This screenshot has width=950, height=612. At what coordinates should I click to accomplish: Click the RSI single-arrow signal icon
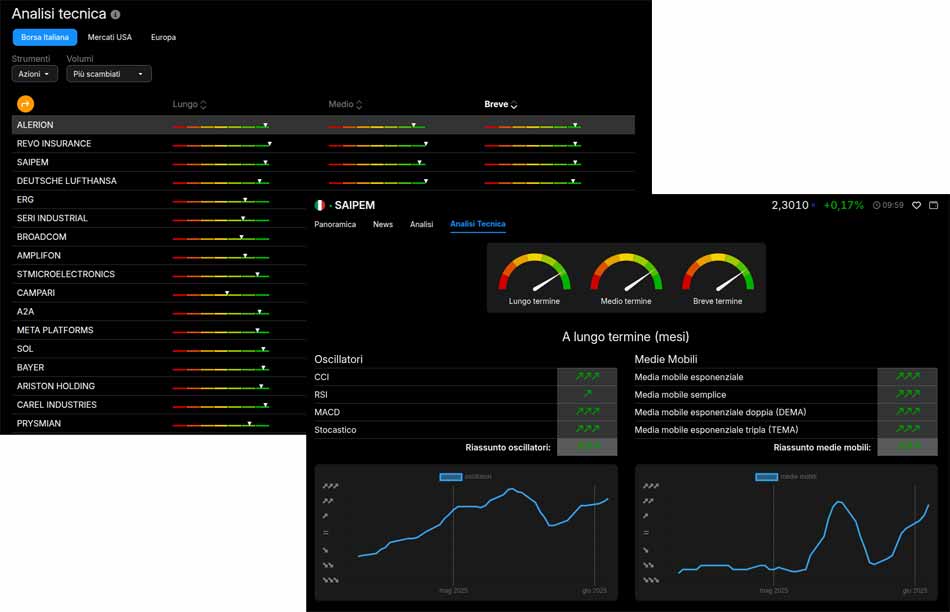coord(587,394)
